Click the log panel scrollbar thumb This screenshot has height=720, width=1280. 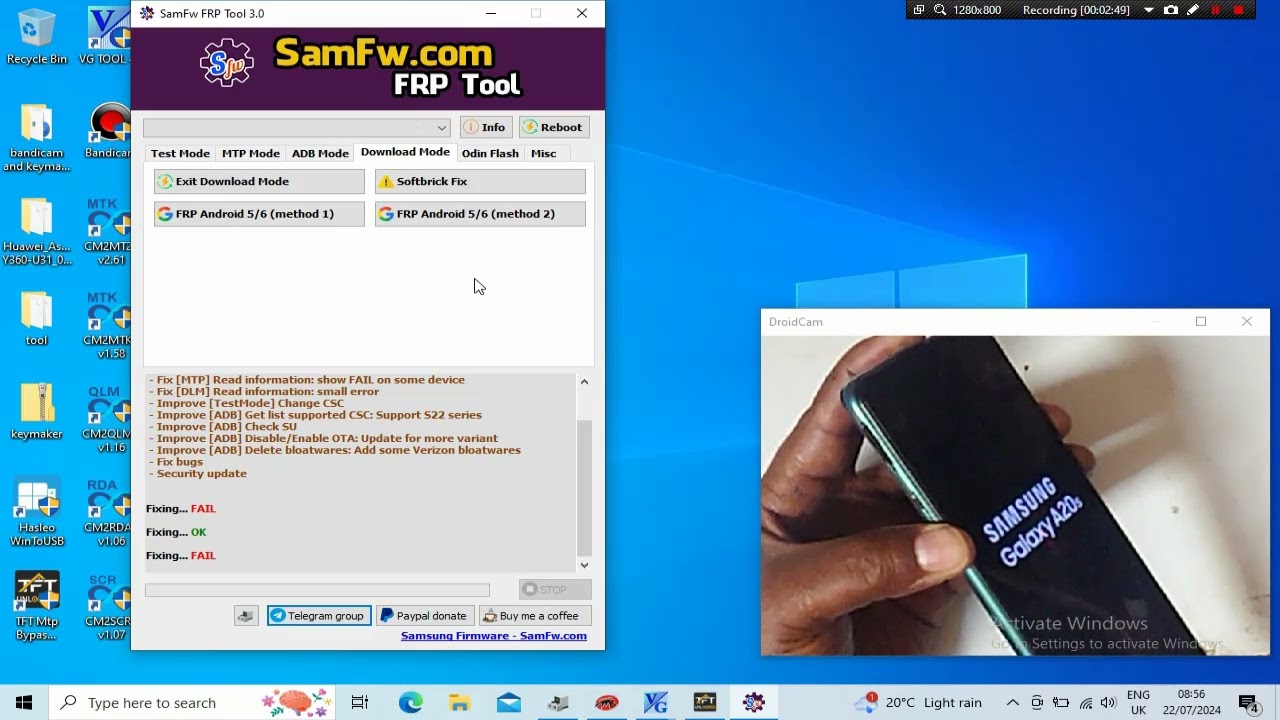585,488
